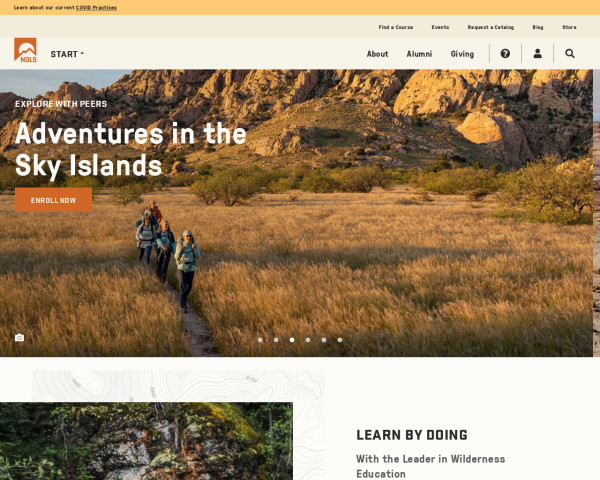Select the last carousel slide dot
The image size is (600, 480).
pyautogui.click(x=340, y=340)
